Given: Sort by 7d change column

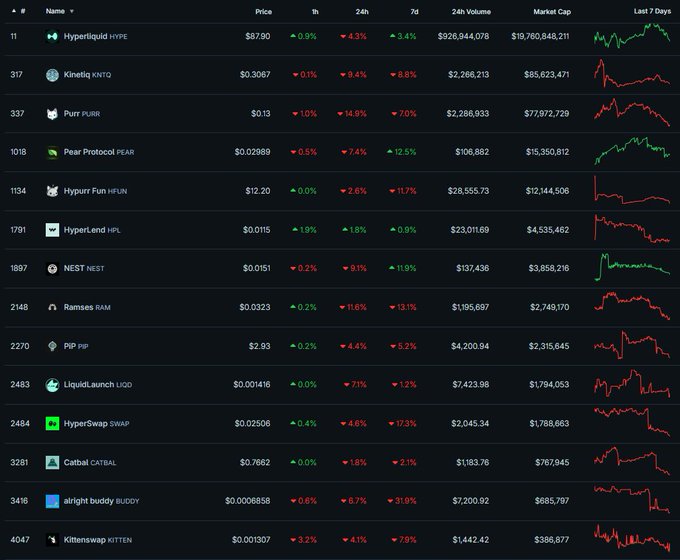Looking at the screenshot, I should point(414,12).
